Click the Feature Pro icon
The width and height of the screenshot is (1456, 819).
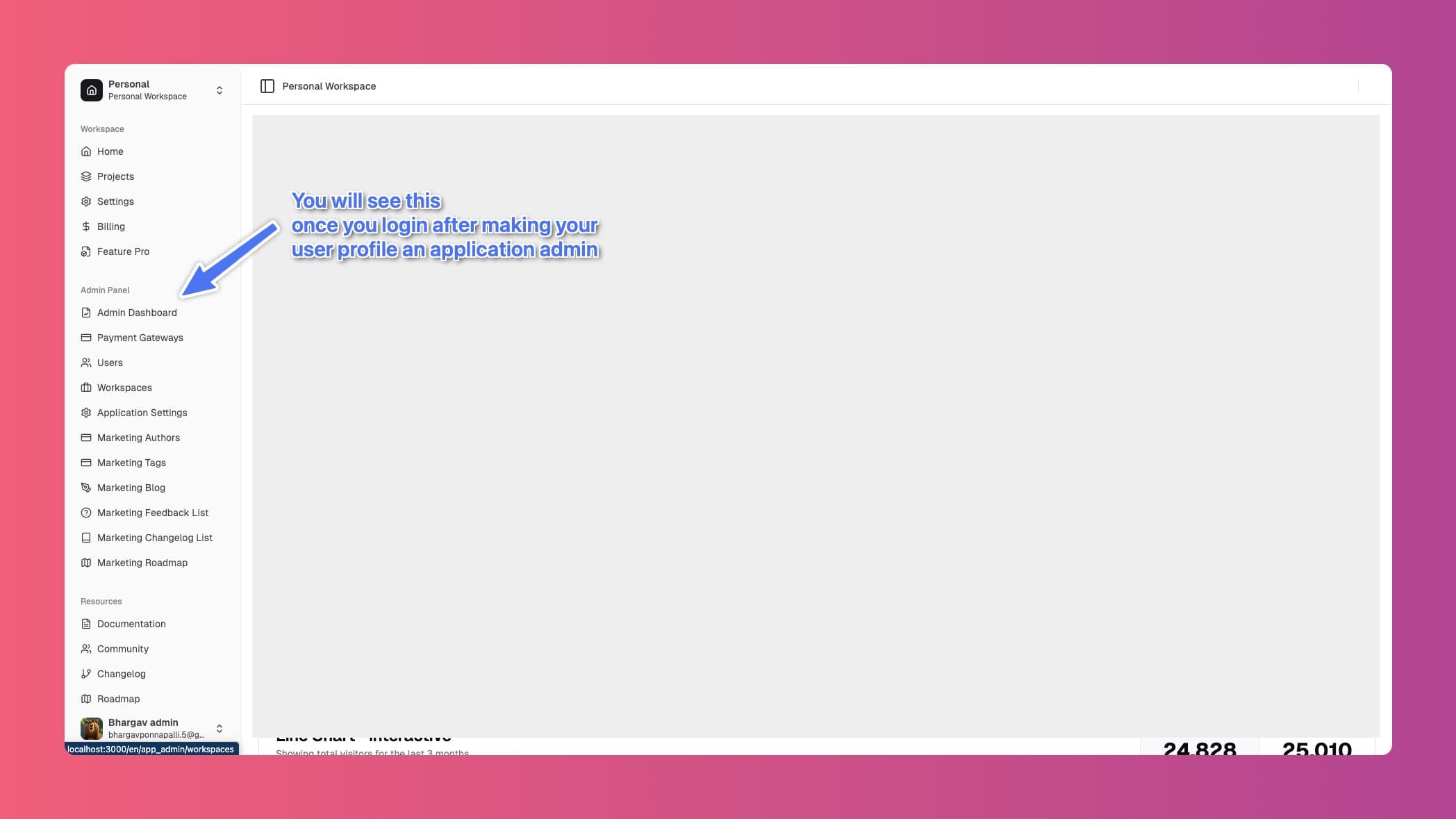click(86, 251)
